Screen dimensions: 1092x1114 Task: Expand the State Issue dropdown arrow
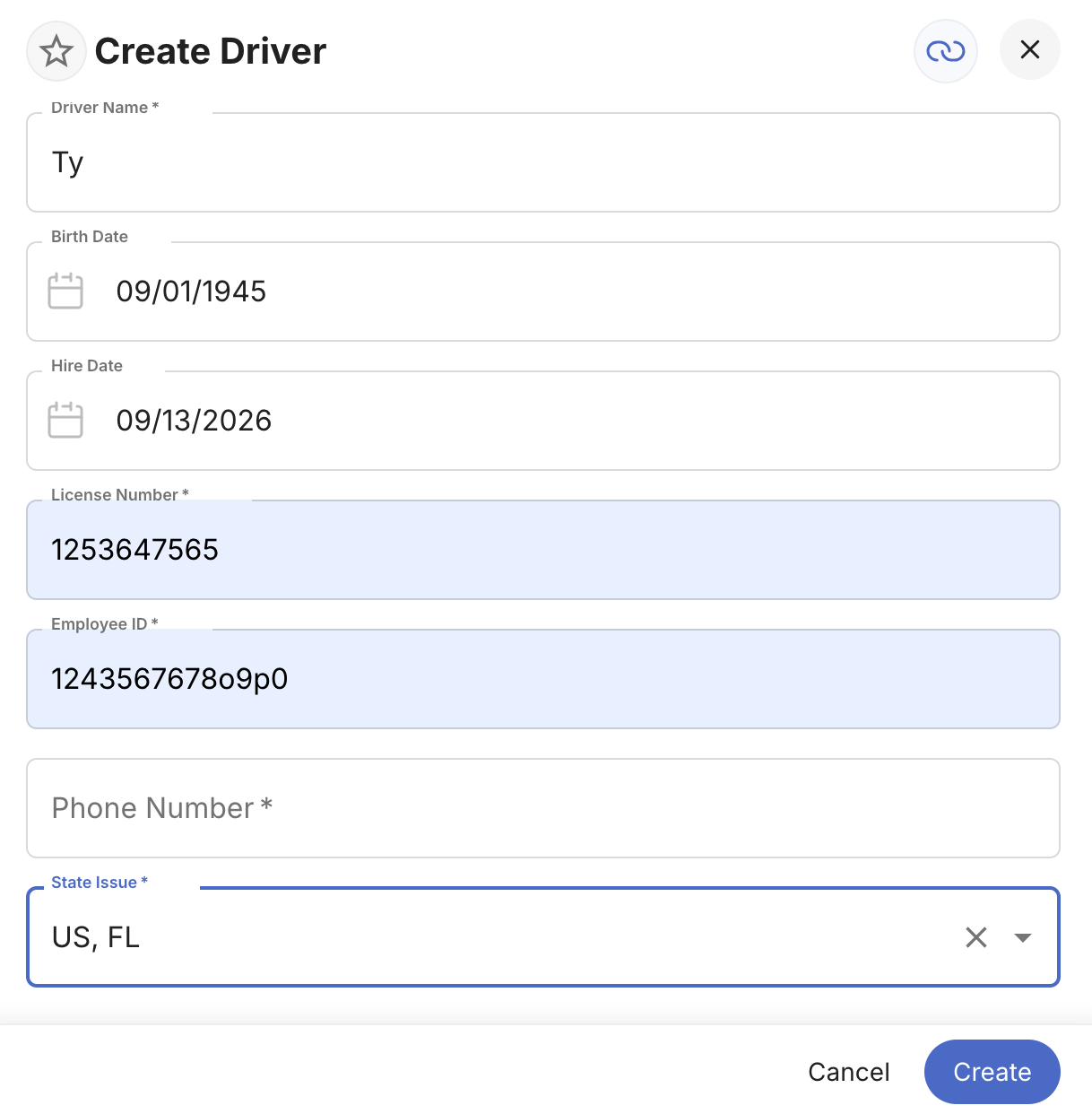coord(1023,937)
